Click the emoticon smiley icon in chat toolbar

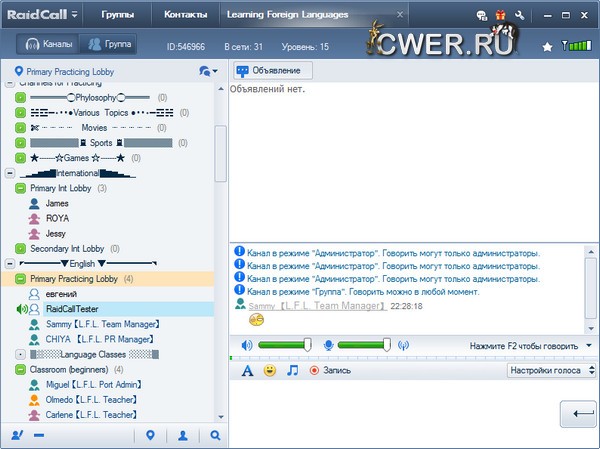pos(269,370)
